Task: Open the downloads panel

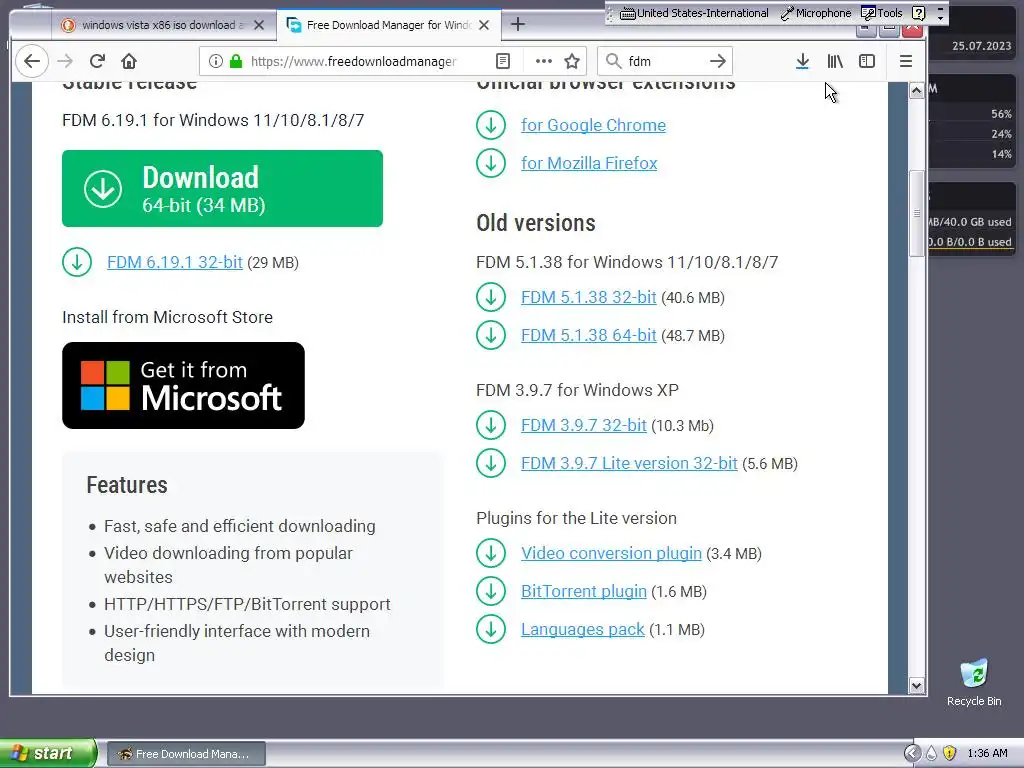Action: coord(803,61)
